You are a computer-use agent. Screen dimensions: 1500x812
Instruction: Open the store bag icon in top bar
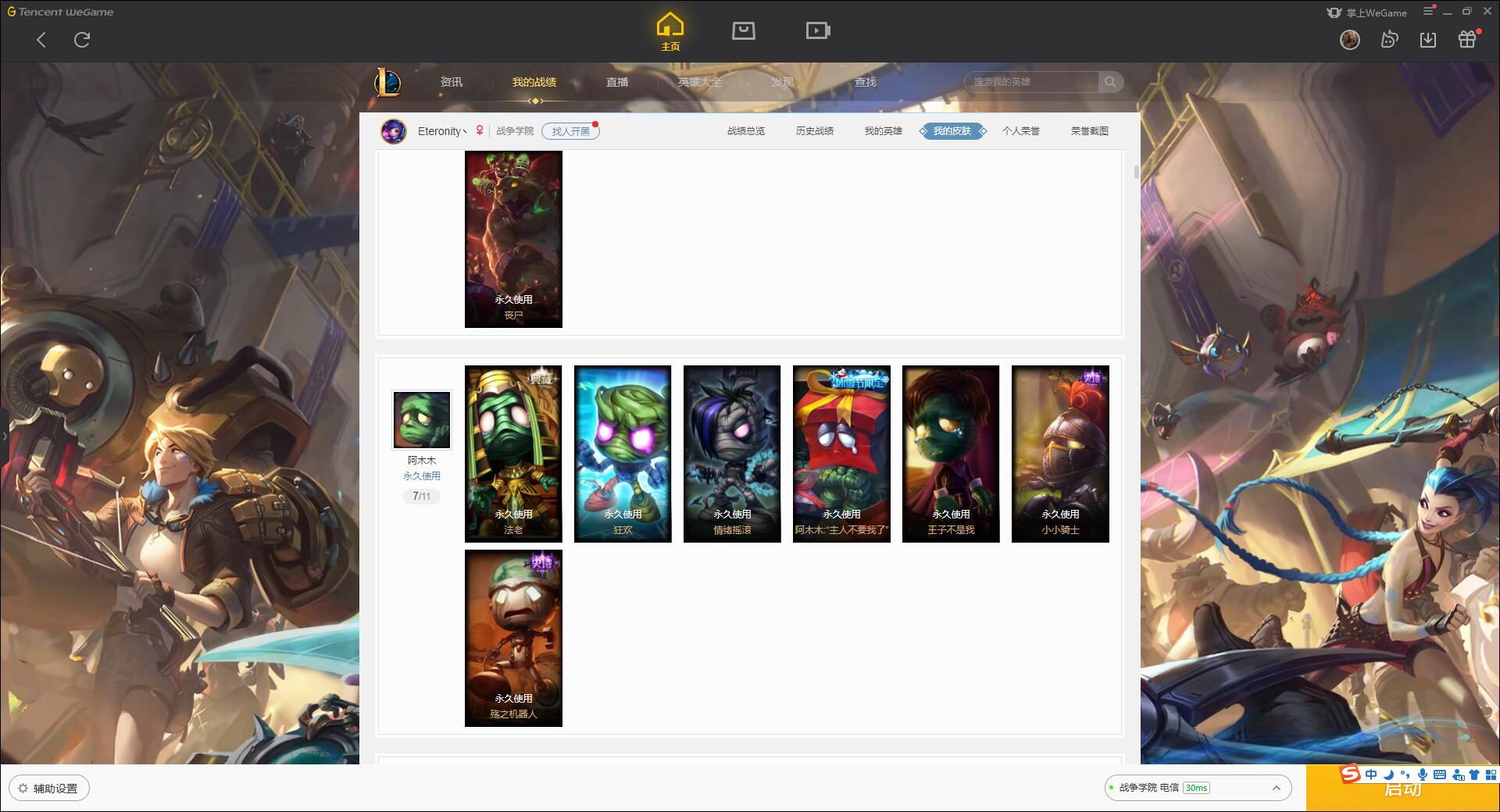(744, 30)
